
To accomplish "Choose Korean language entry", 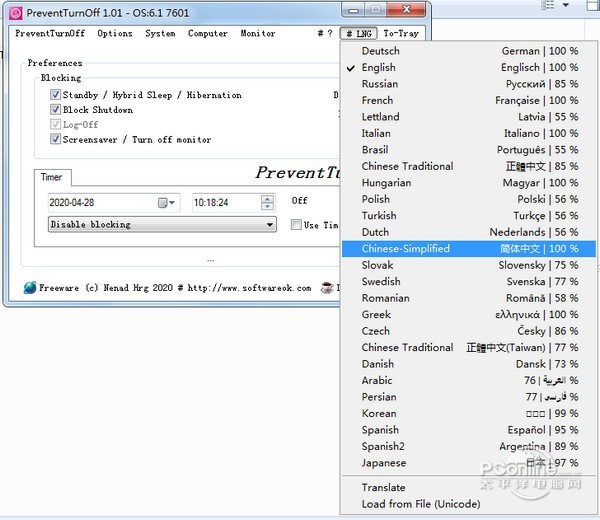I will [469, 413].
